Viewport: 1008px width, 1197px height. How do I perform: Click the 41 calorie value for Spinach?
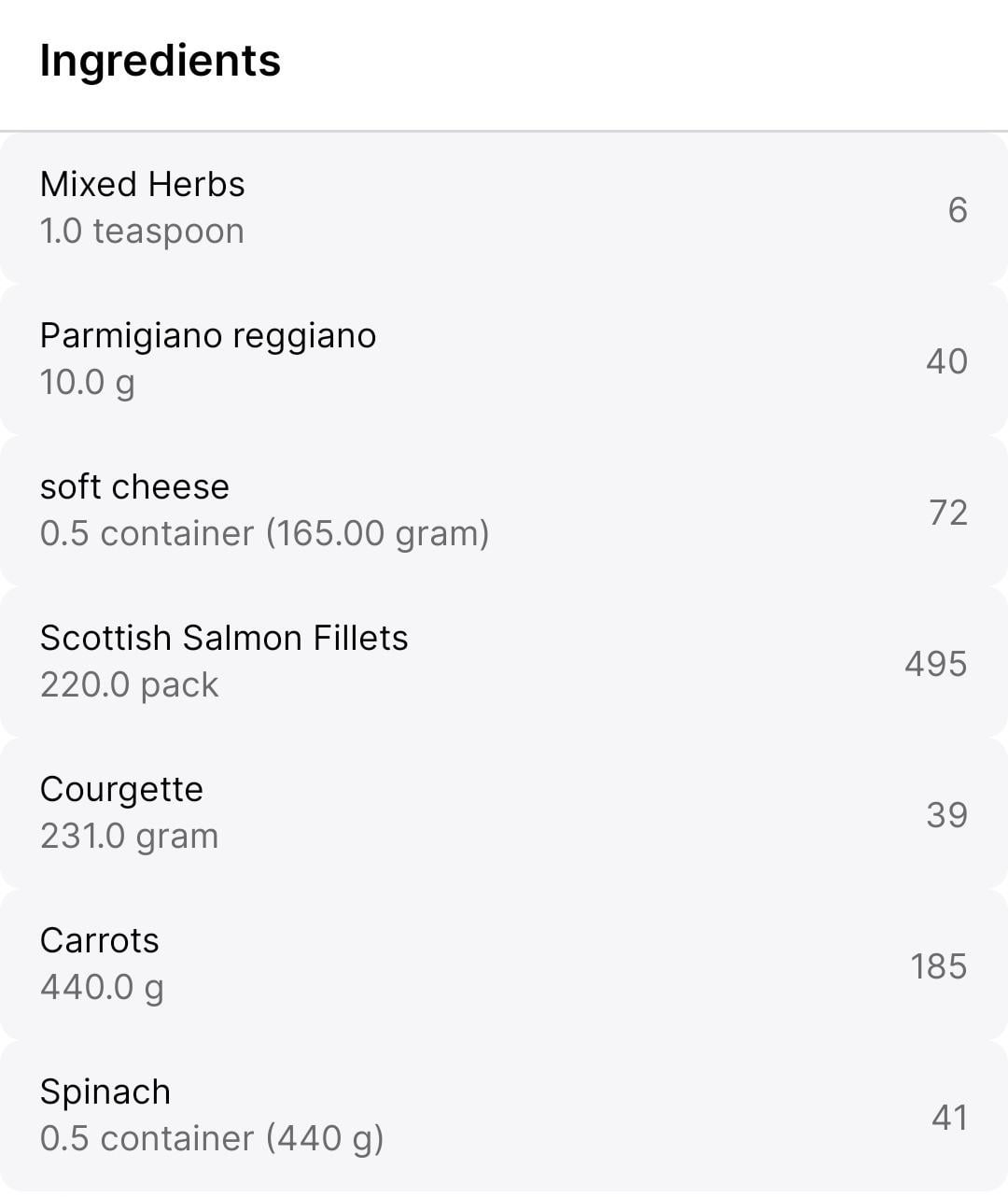click(x=949, y=1118)
